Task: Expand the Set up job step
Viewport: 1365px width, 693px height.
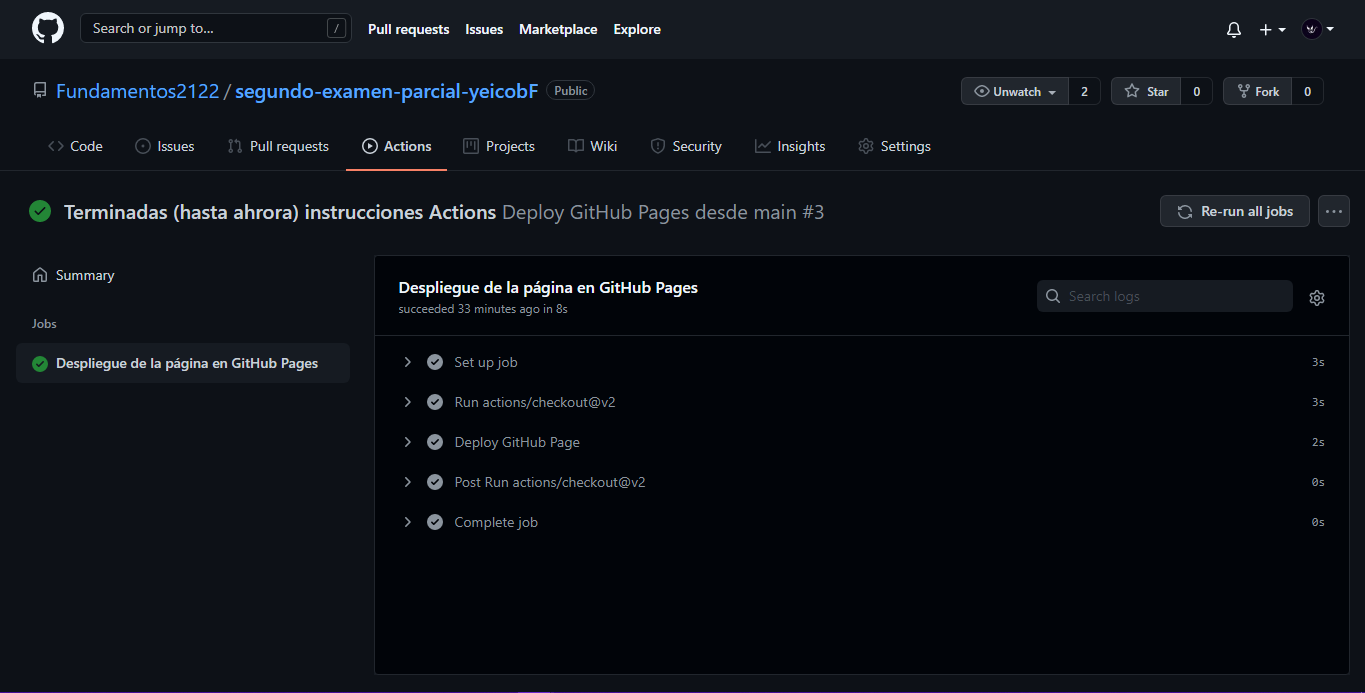Action: pos(407,362)
